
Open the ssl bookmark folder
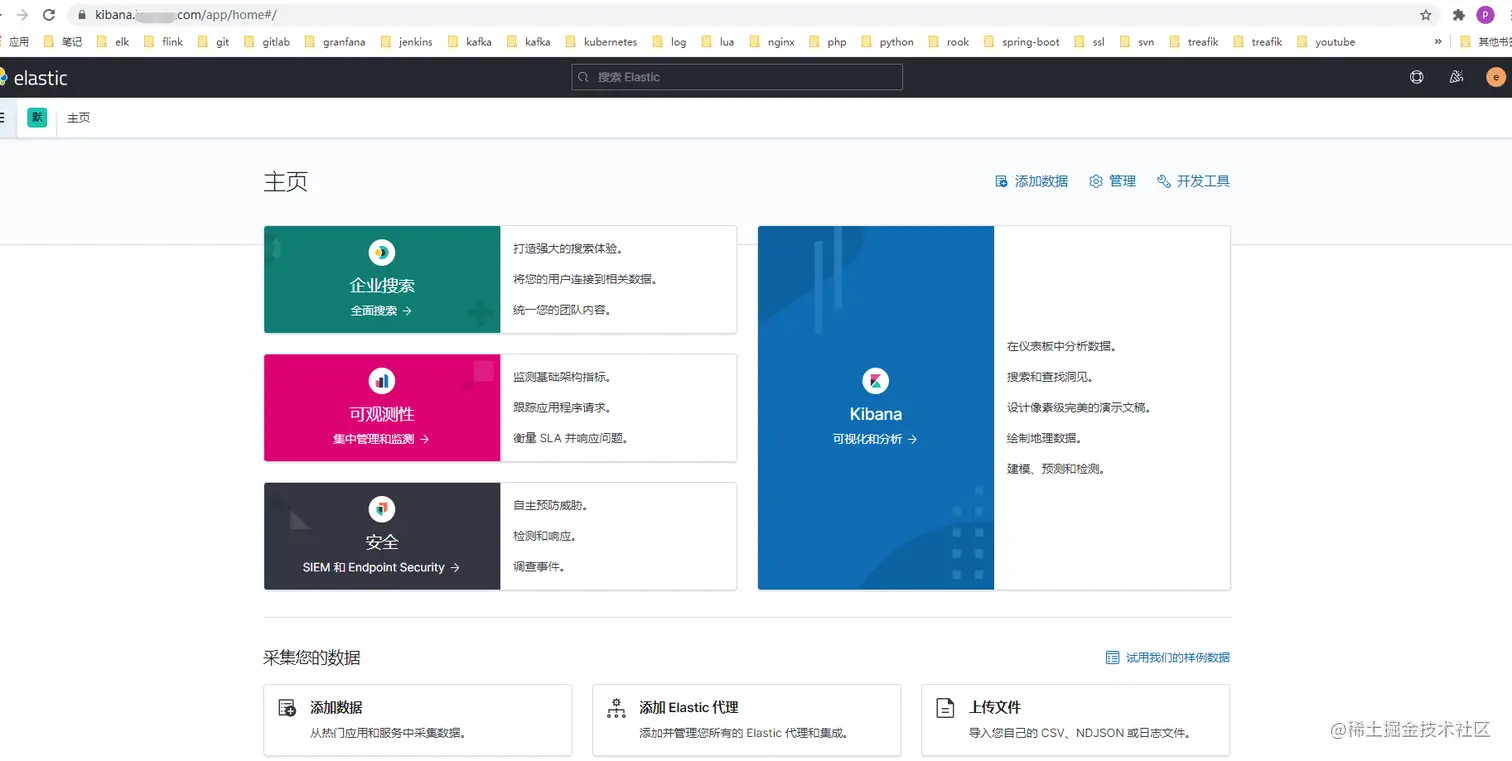(x=1090, y=42)
